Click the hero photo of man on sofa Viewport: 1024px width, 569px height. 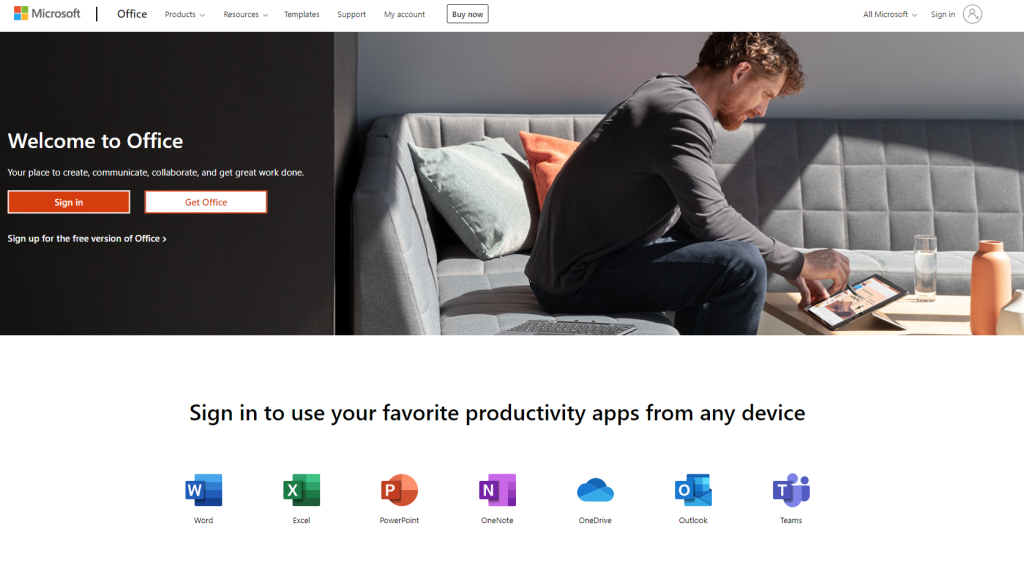(x=679, y=184)
